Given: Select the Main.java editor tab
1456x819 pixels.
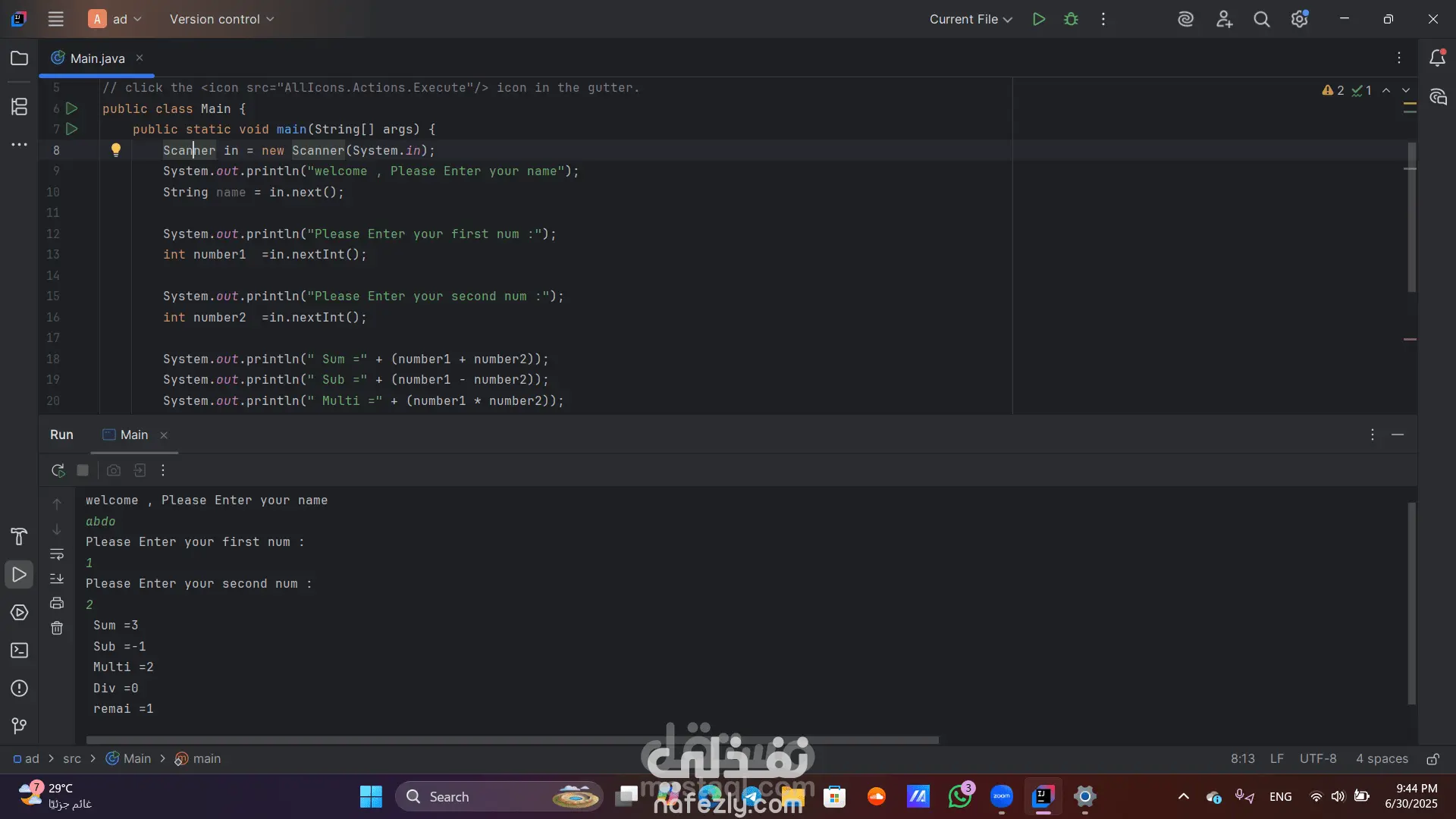Looking at the screenshot, I should (97, 58).
